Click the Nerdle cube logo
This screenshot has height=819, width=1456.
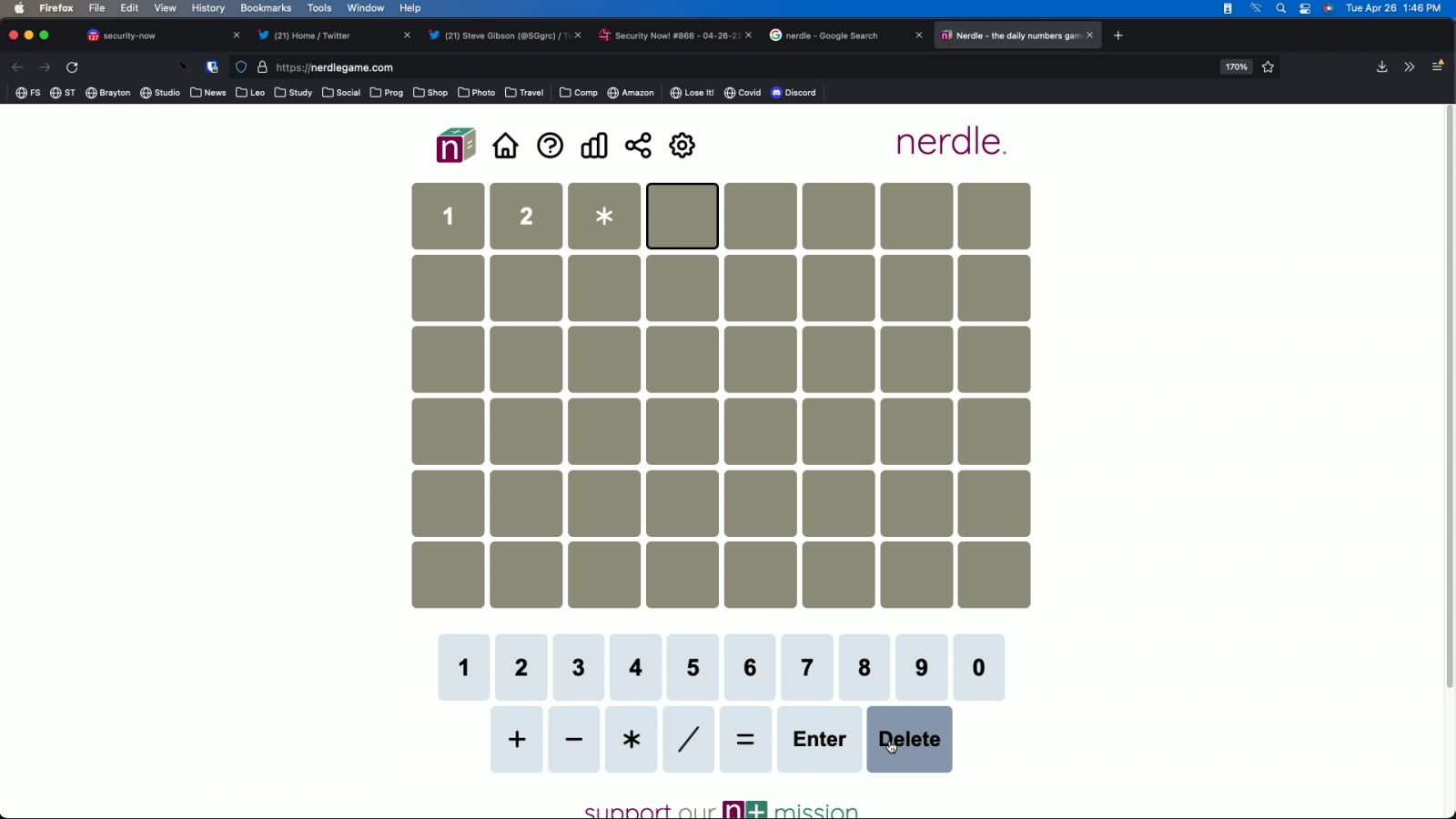pyautogui.click(x=455, y=146)
